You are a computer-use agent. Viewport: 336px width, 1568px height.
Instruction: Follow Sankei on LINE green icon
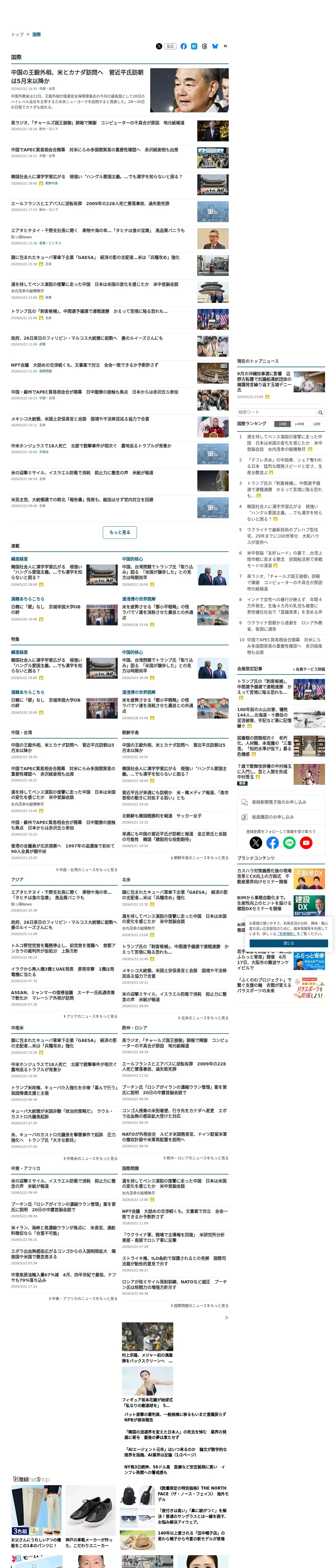coord(290,843)
